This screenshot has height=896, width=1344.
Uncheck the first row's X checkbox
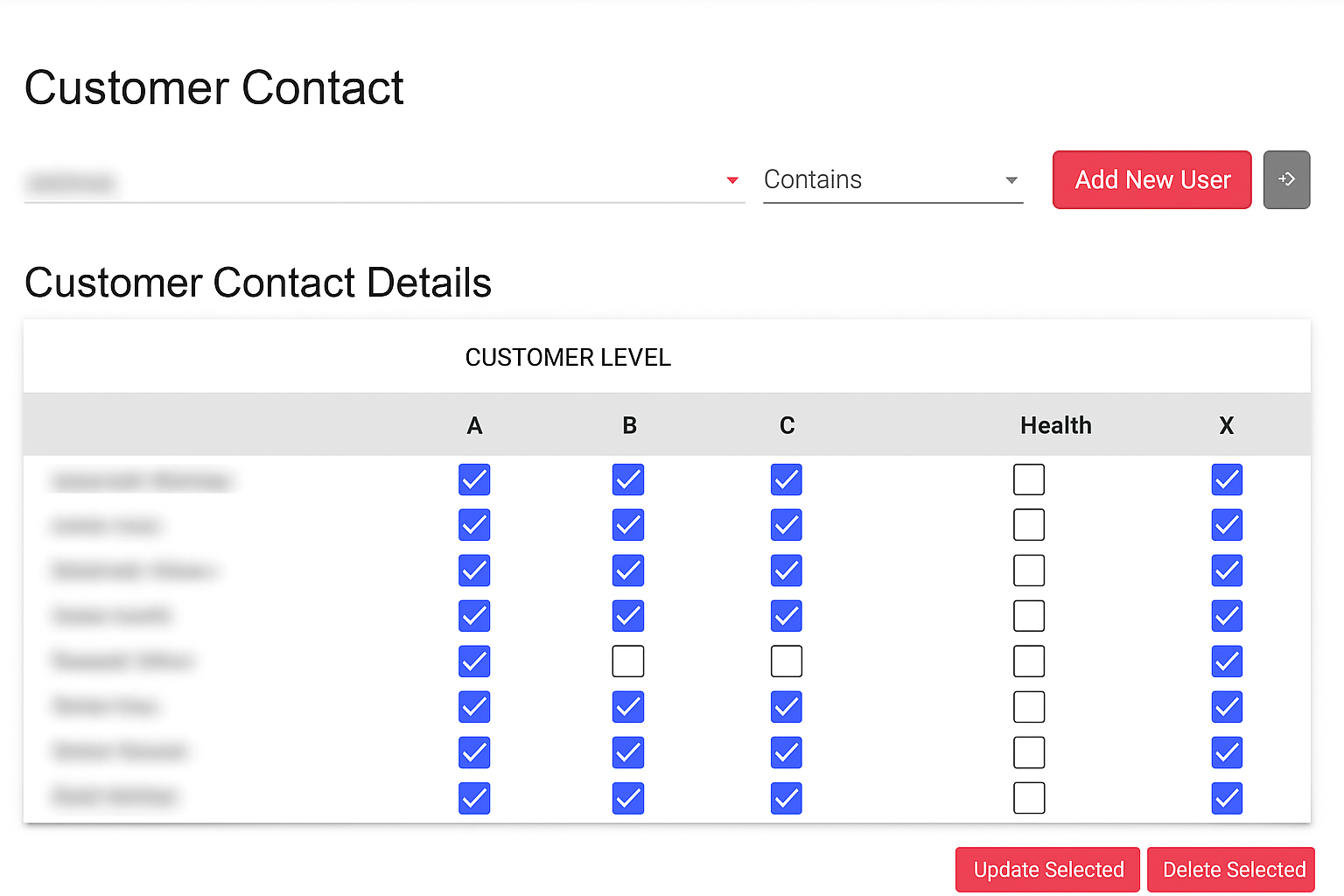point(1227,479)
